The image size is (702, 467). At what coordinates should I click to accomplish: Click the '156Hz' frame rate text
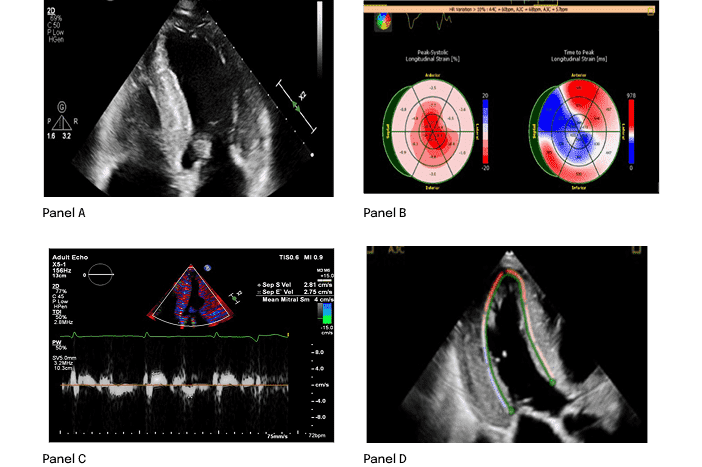point(61,270)
